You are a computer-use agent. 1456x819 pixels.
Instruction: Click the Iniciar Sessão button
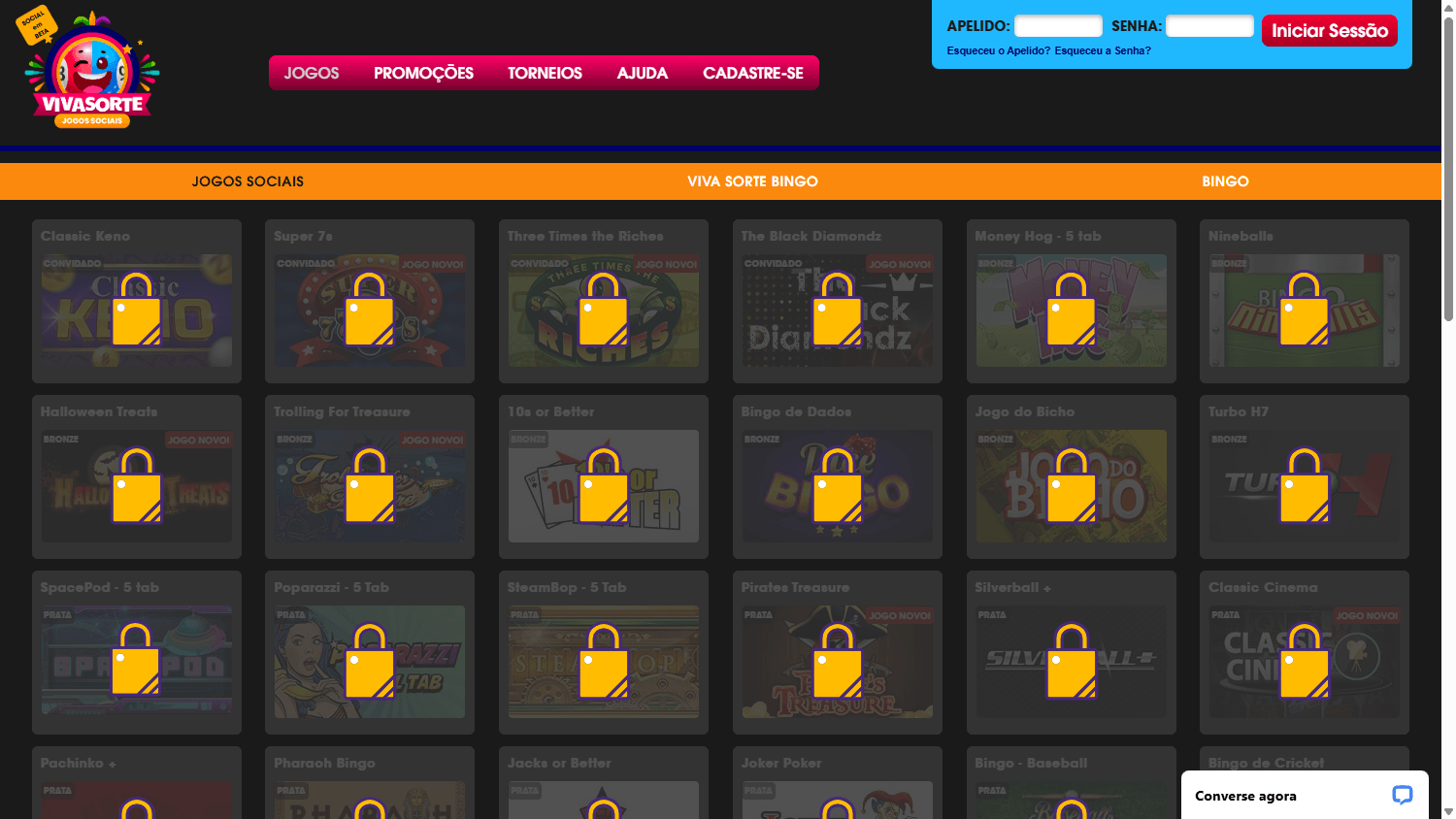coord(1329,29)
